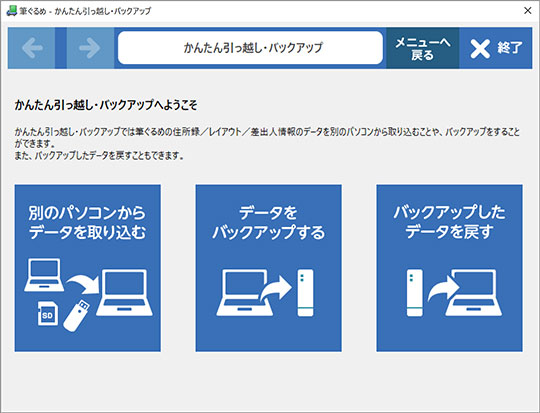
Task: Return to menu via メニューへ戻る
Action: point(423,48)
